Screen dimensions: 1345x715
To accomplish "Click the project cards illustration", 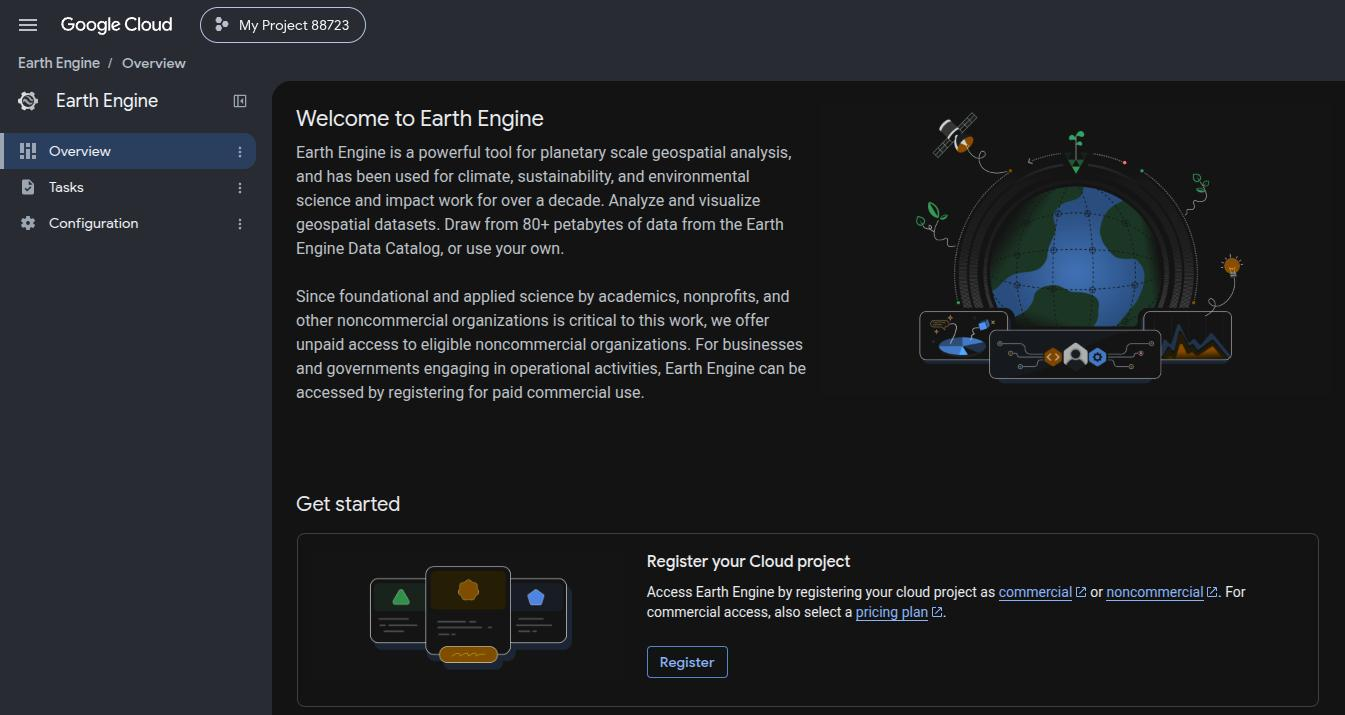I will [x=470, y=617].
